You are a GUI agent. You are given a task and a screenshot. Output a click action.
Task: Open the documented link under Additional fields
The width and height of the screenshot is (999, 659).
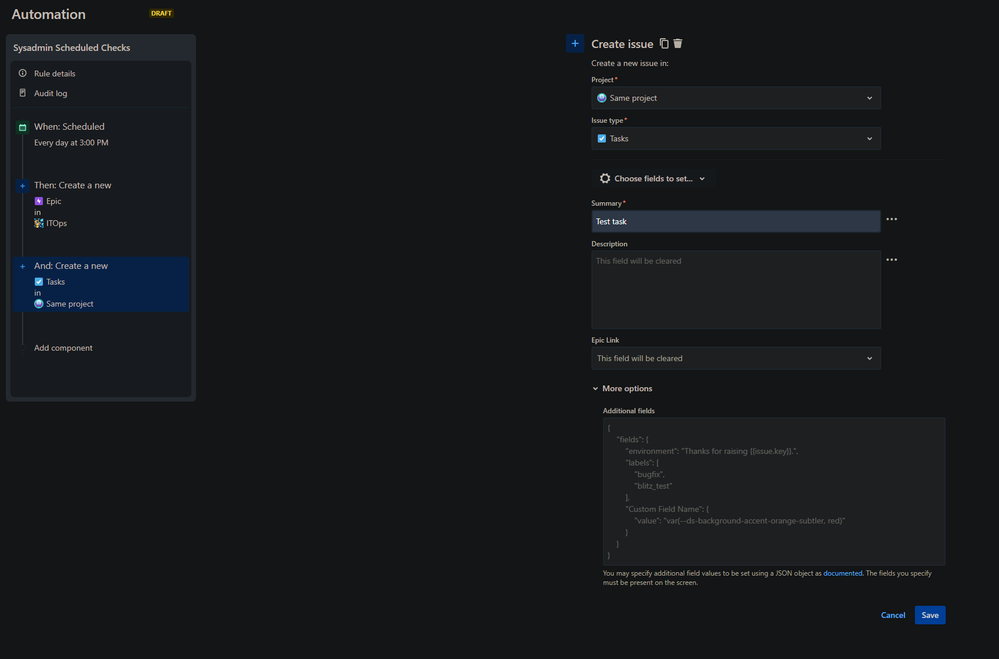coord(842,574)
